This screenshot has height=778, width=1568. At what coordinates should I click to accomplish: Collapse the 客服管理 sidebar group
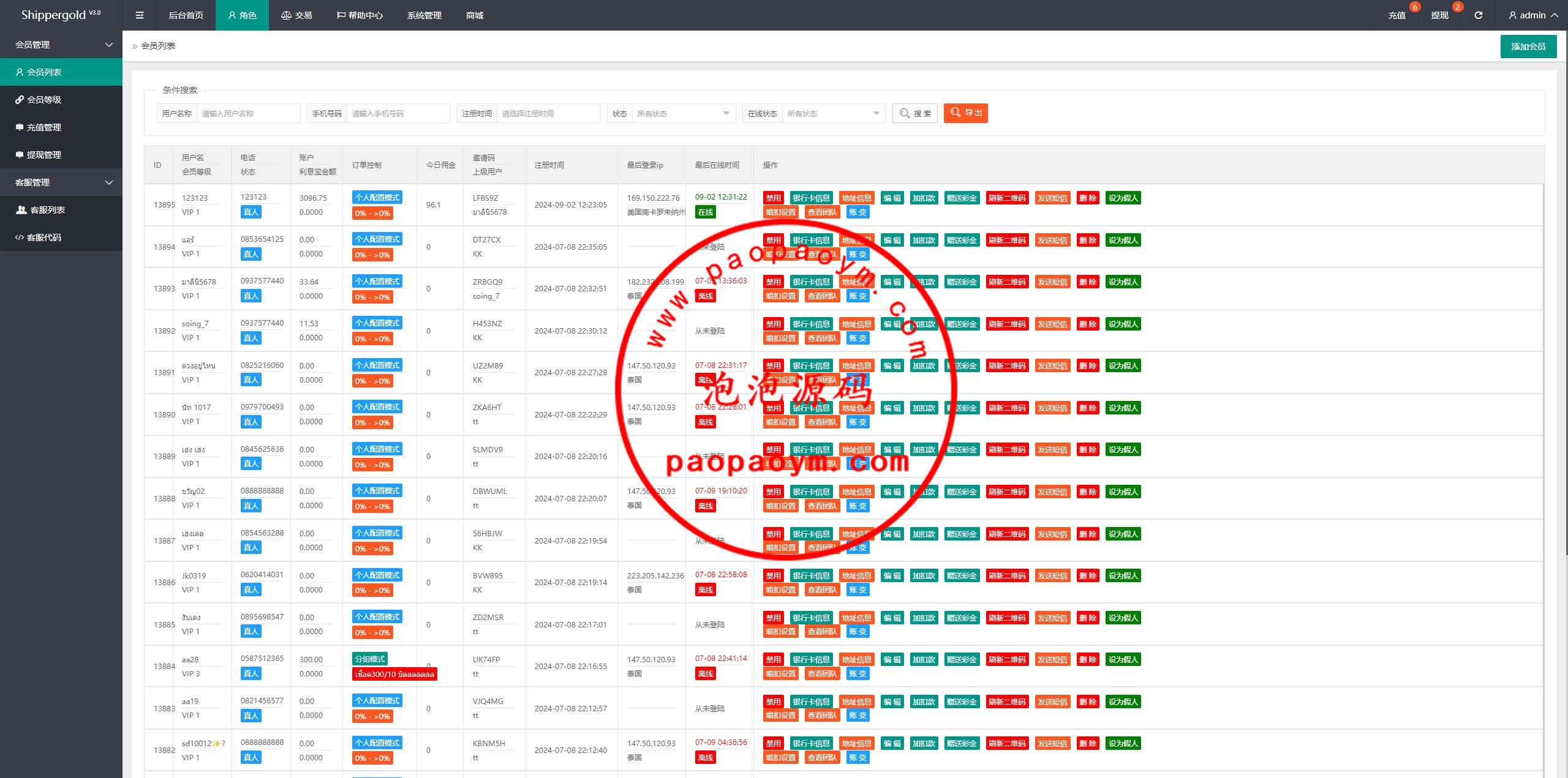61,182
